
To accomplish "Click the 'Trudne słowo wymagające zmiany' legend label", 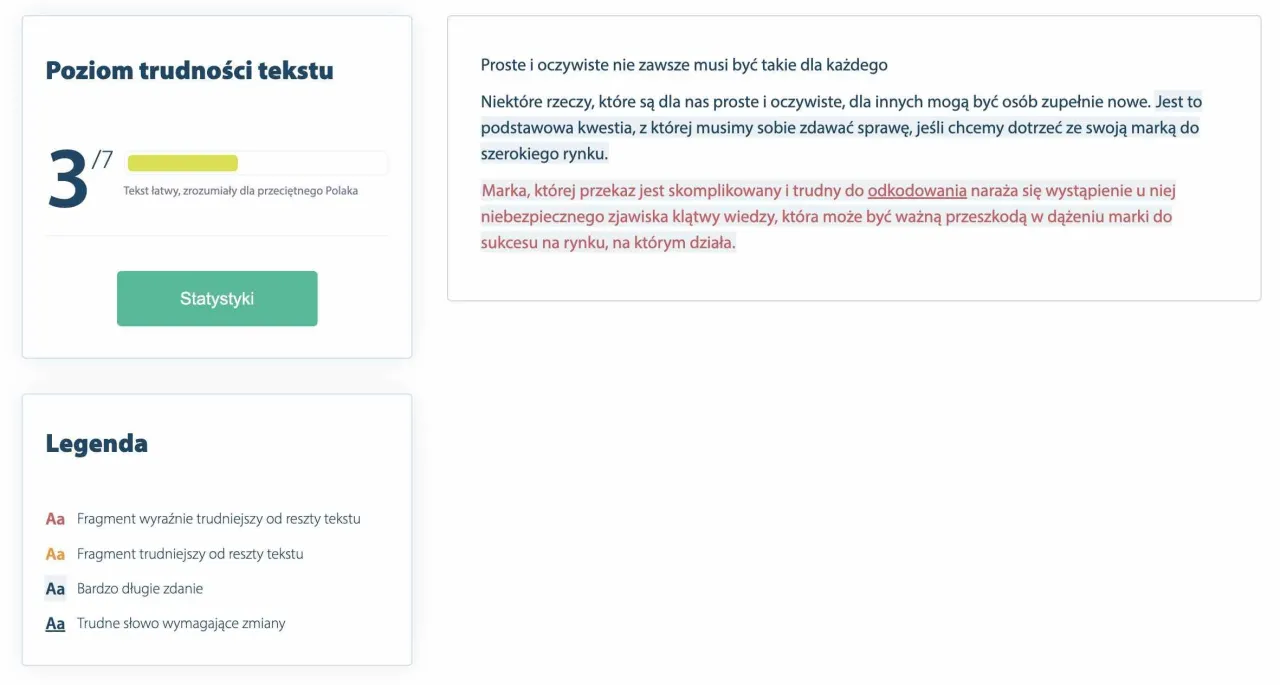I will tap(181, 624).
